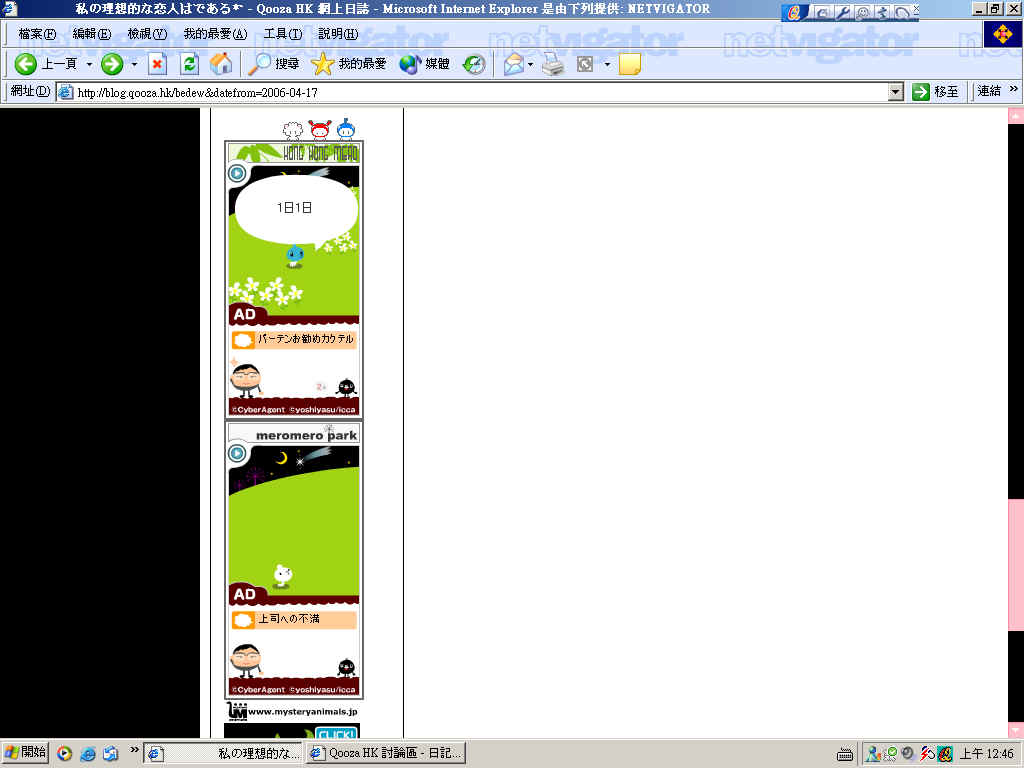Open the 上司への不満 ad link
Screen dimensions: 1024x768
294,619
